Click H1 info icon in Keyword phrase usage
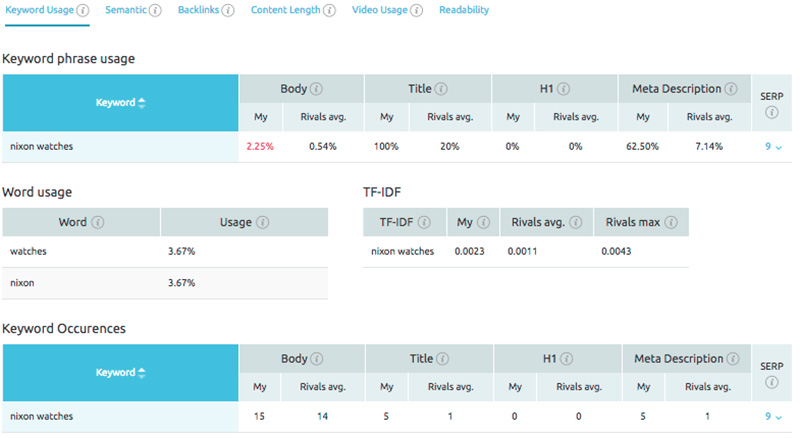 point(564,89)
